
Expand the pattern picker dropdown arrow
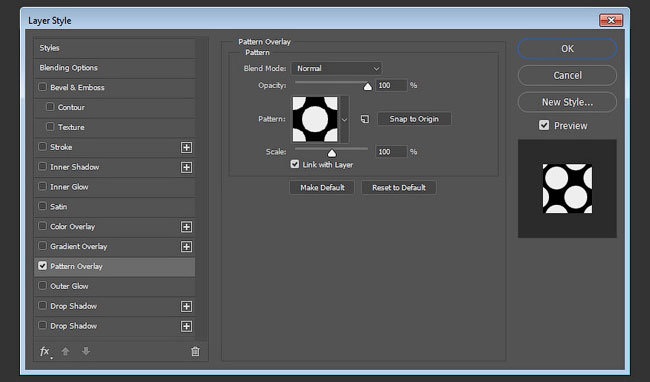[344, 119]
